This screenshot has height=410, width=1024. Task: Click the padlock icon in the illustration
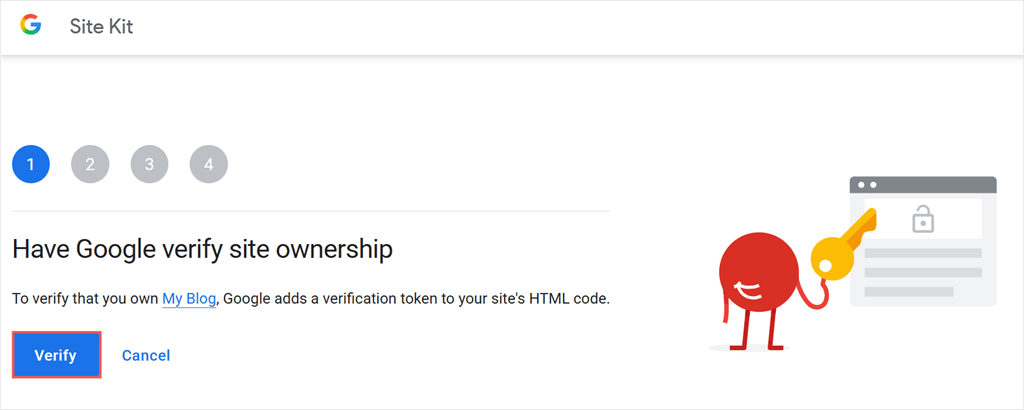[922, 218]
